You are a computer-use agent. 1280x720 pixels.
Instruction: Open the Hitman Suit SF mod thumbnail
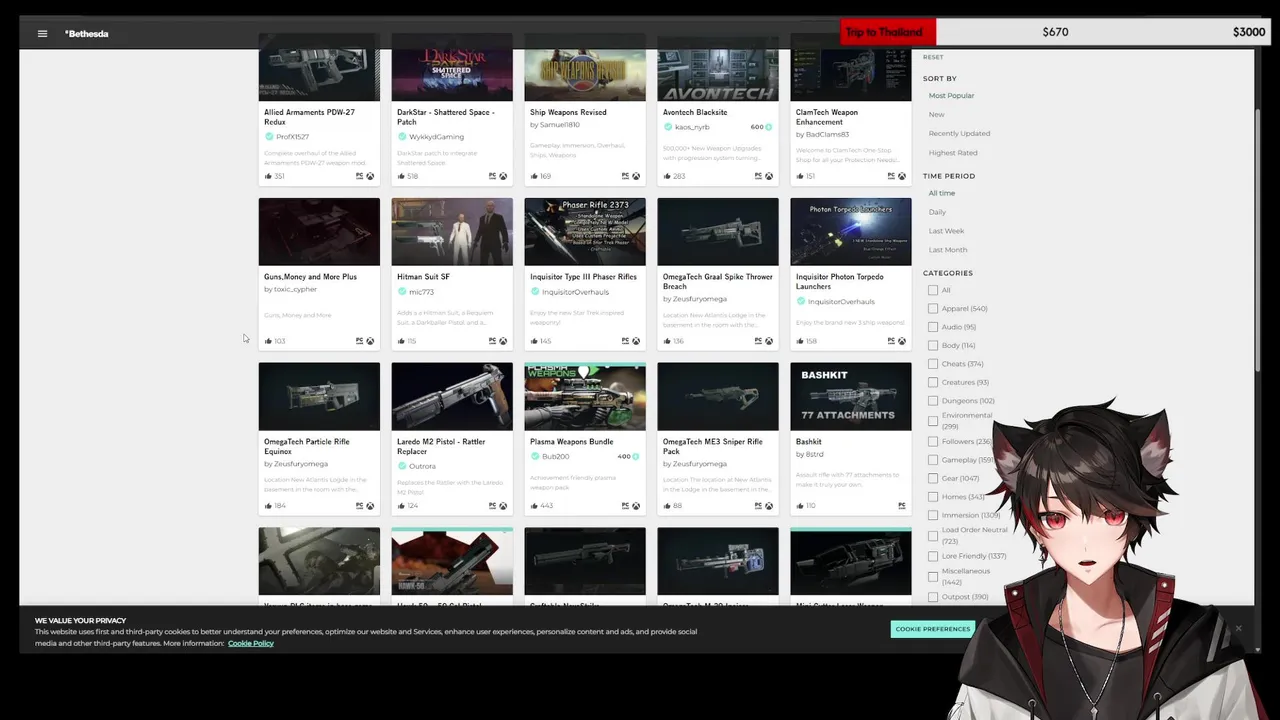coord(452,231)
